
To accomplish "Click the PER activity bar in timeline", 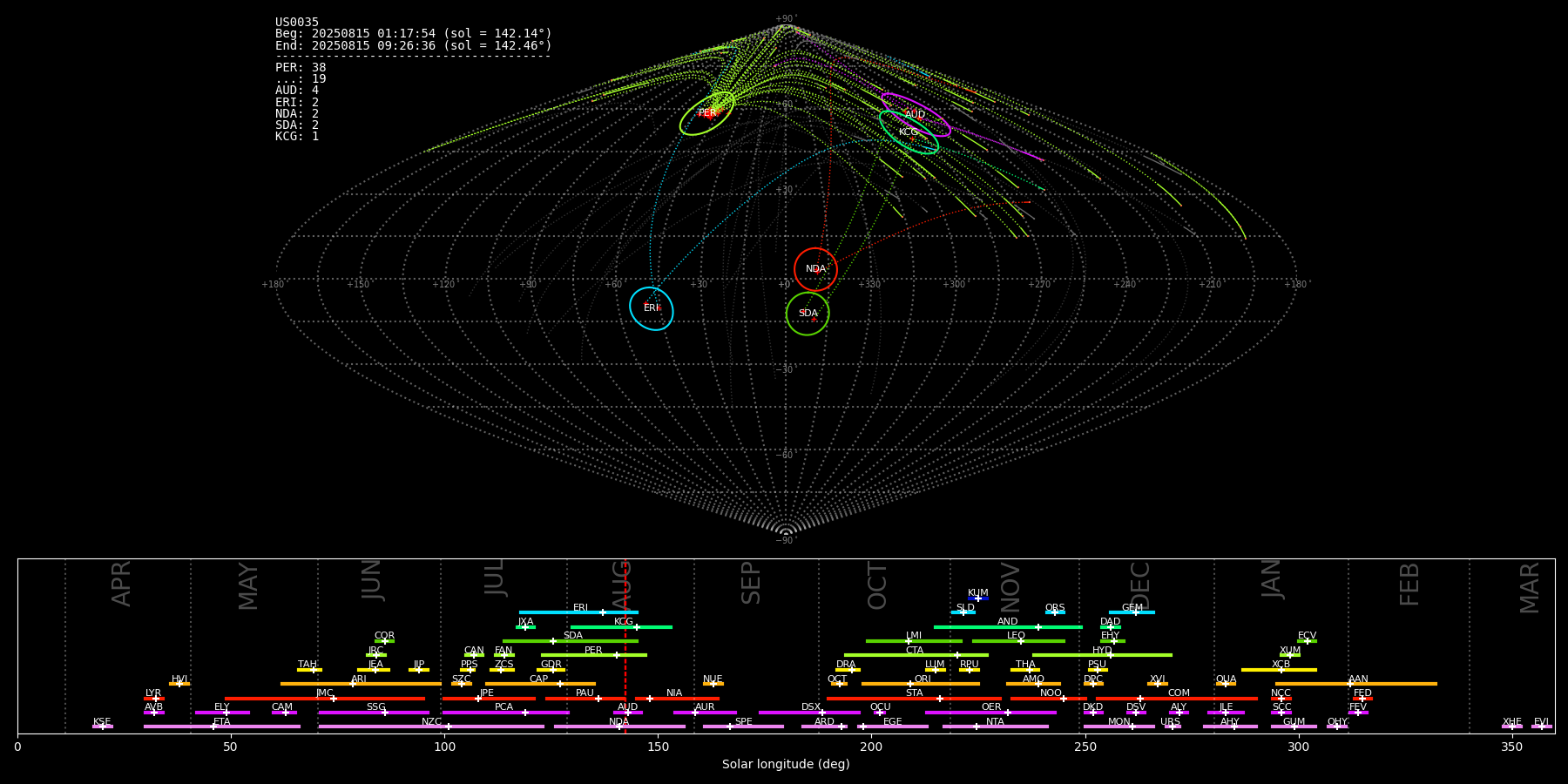I will tap(594, 655).
